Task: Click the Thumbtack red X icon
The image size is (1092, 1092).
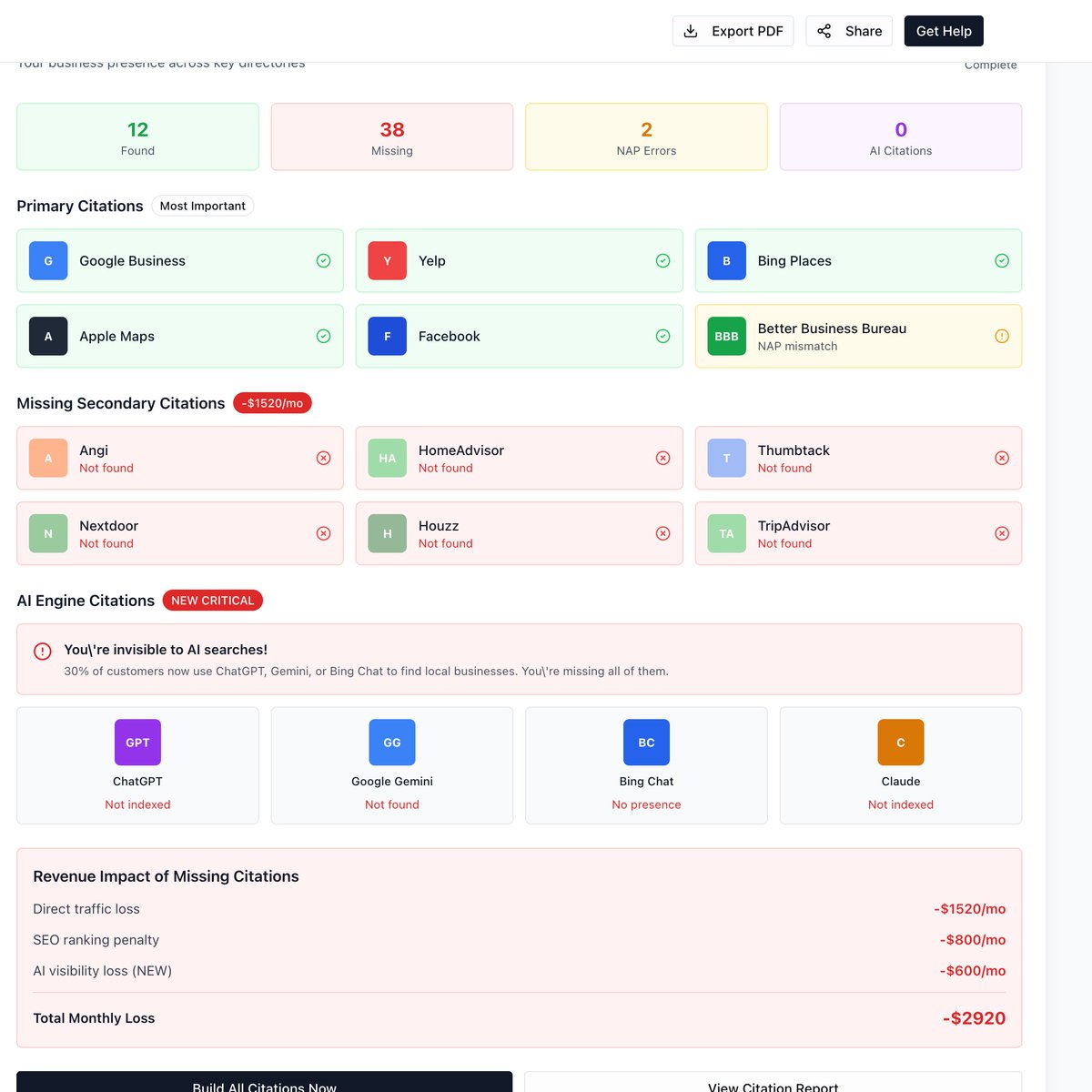Action: 1002,458
